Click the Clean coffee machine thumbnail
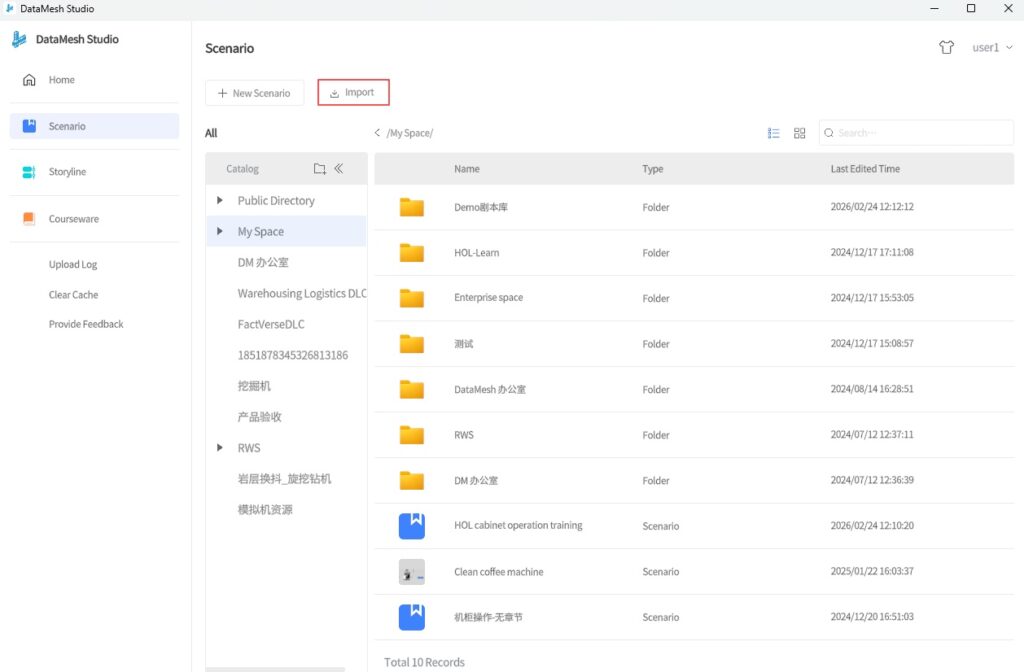Viewport: 1024px width, 672px height. pos(411,572)
